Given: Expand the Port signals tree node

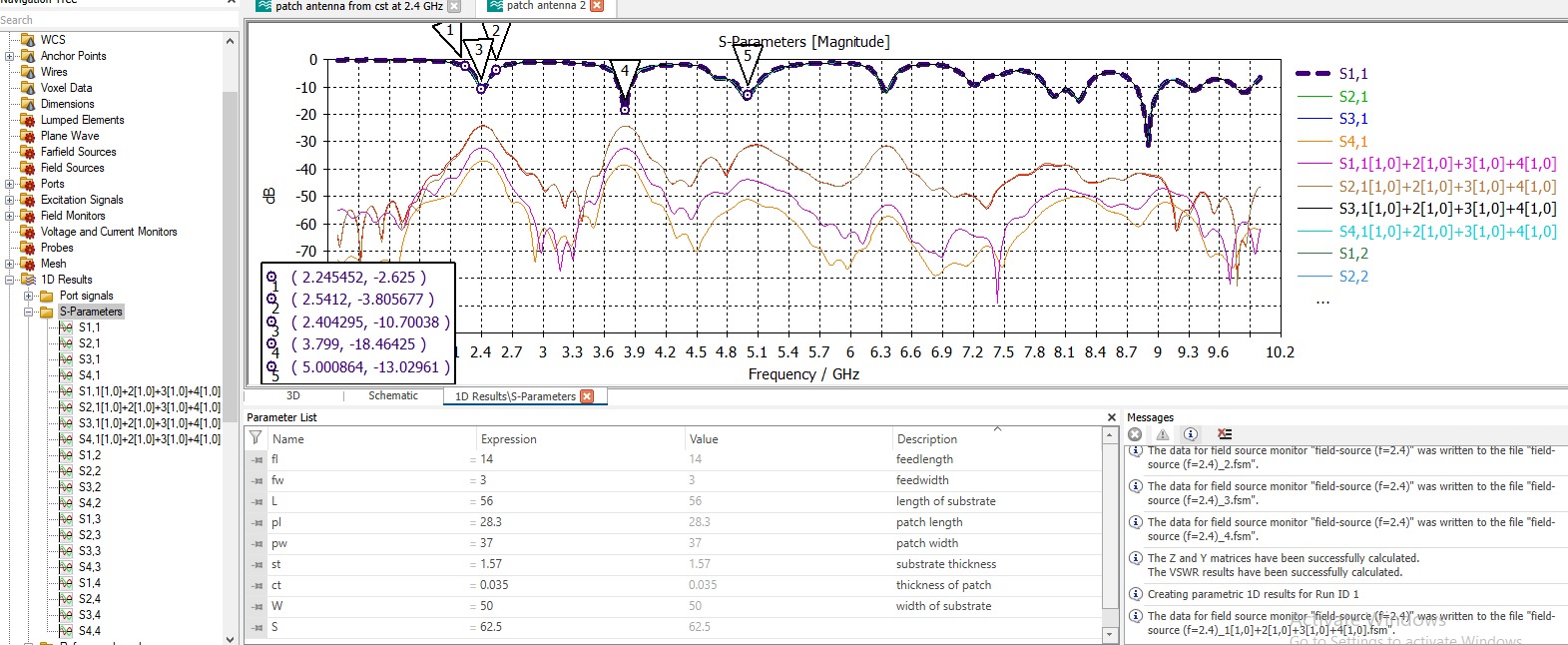Looking at the screenshot, I should (29, 296).
